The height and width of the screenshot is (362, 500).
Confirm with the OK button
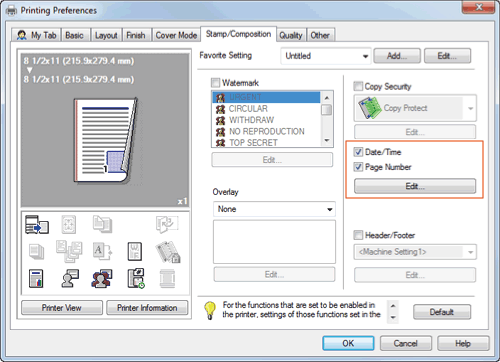348,343
